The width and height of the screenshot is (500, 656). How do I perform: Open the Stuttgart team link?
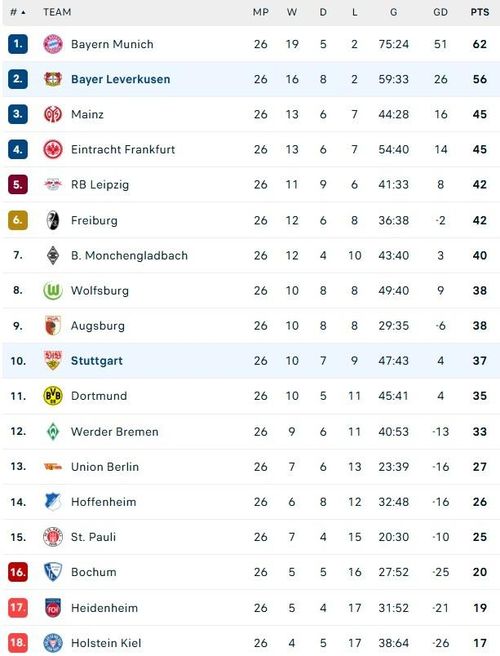pyautogui.click(x=97, y=361)
